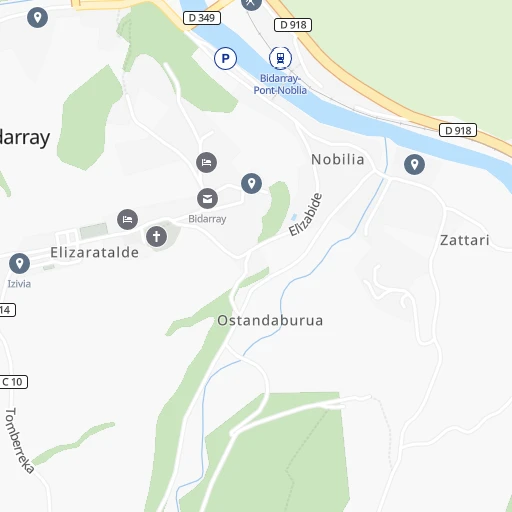Select the Bidarray-Pont-Noblia station label
512x512 pixels.
[x=280, y=84]
